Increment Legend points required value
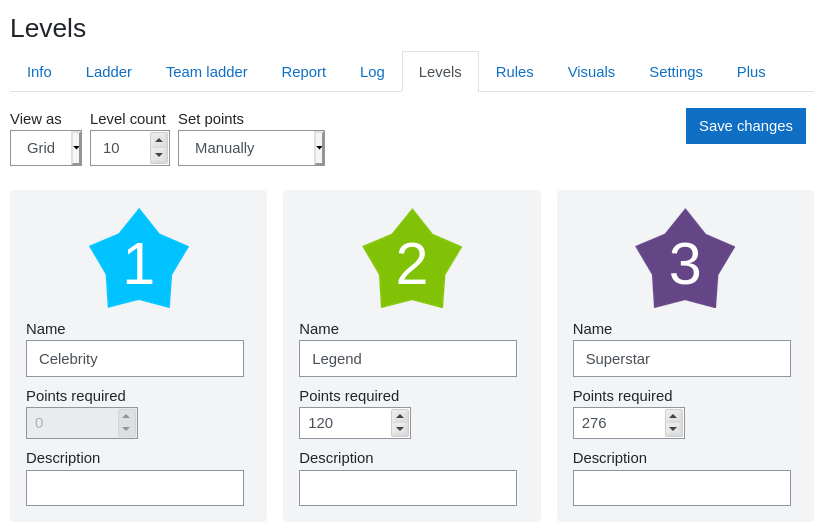This screenshot has width=825, height=532. click(x=400, y=416)
